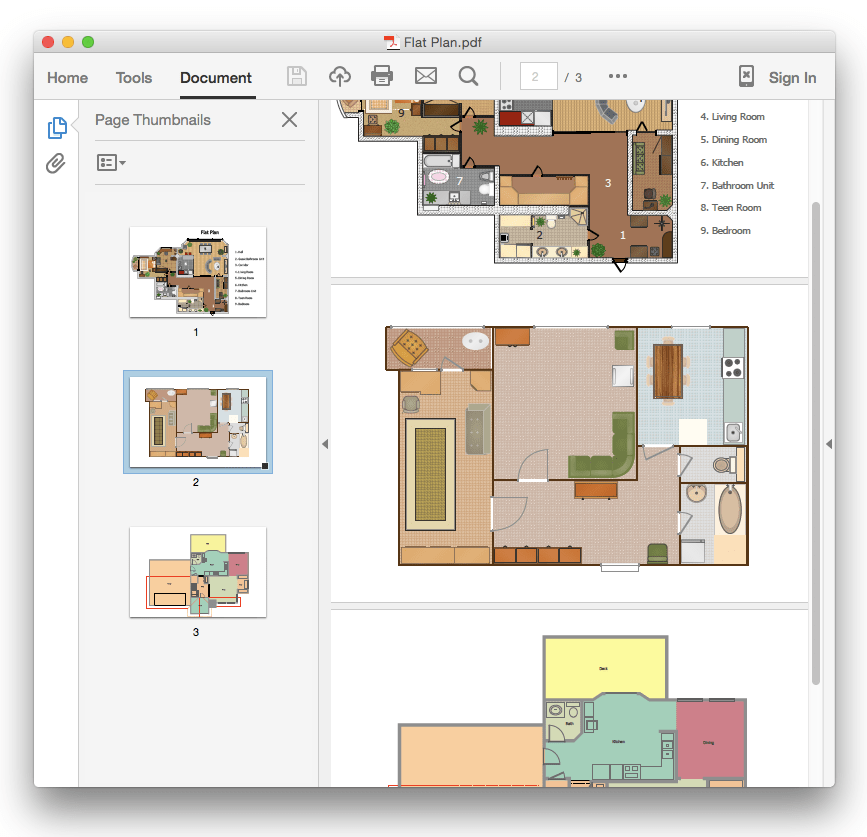This screenshot has width=867, height=837.
Task: Select the Document tab
Action: [x=216, y=77]
